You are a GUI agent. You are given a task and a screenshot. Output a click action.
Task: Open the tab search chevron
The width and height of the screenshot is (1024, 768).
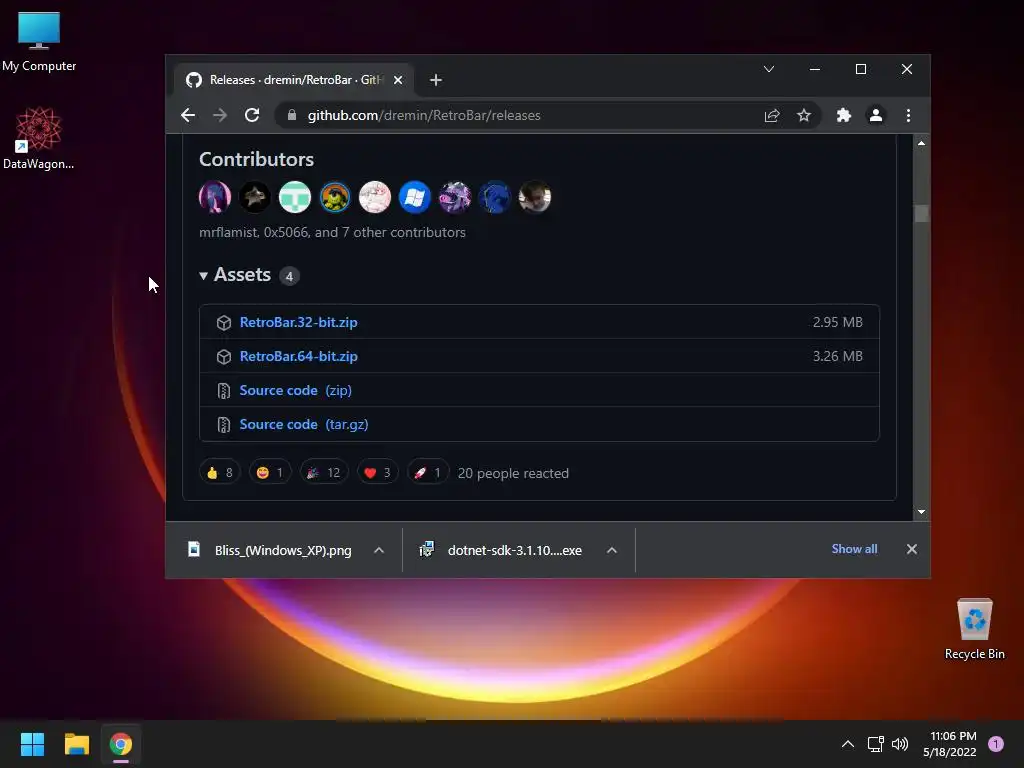tap(769, 69)
